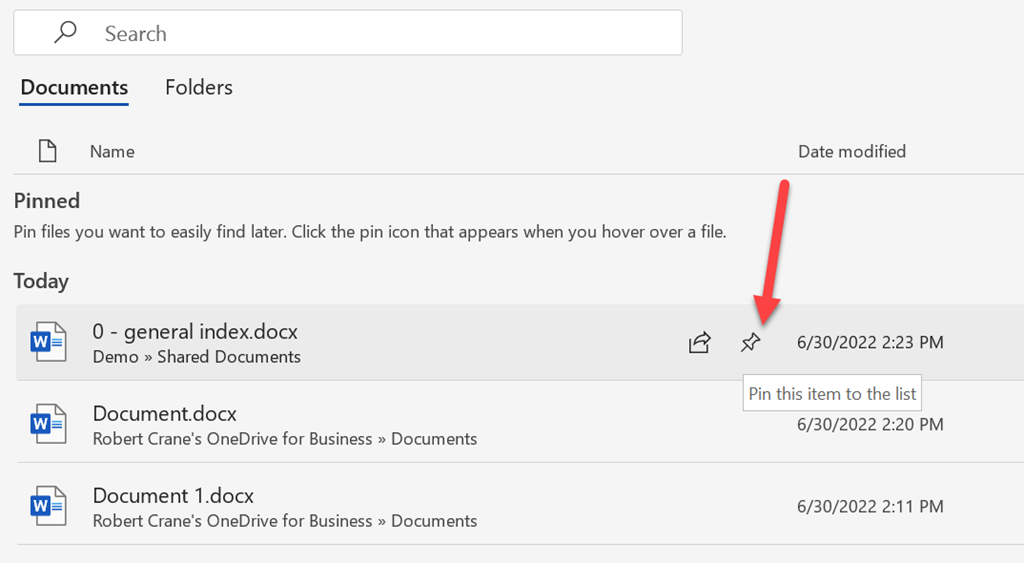Click the file type column header icon
Image resolution: width=1024 pixels, height=563 pixels.
coord(47,151)
